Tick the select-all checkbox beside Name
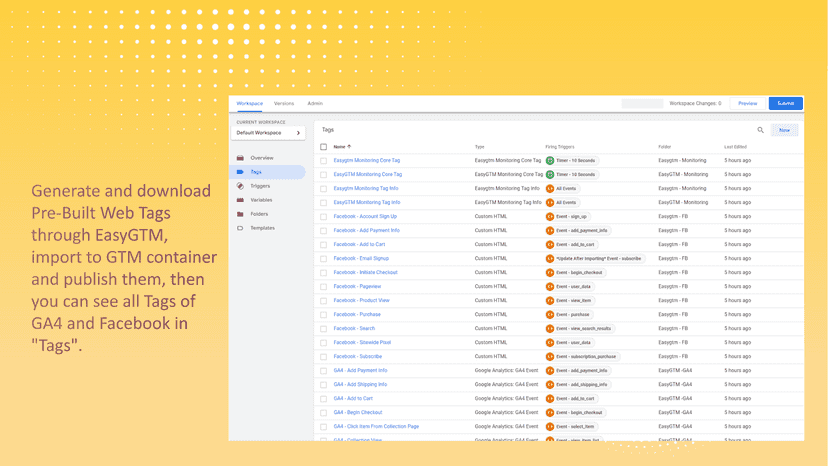The width and height of the screenshot is (828, 466). click(324, 147)
